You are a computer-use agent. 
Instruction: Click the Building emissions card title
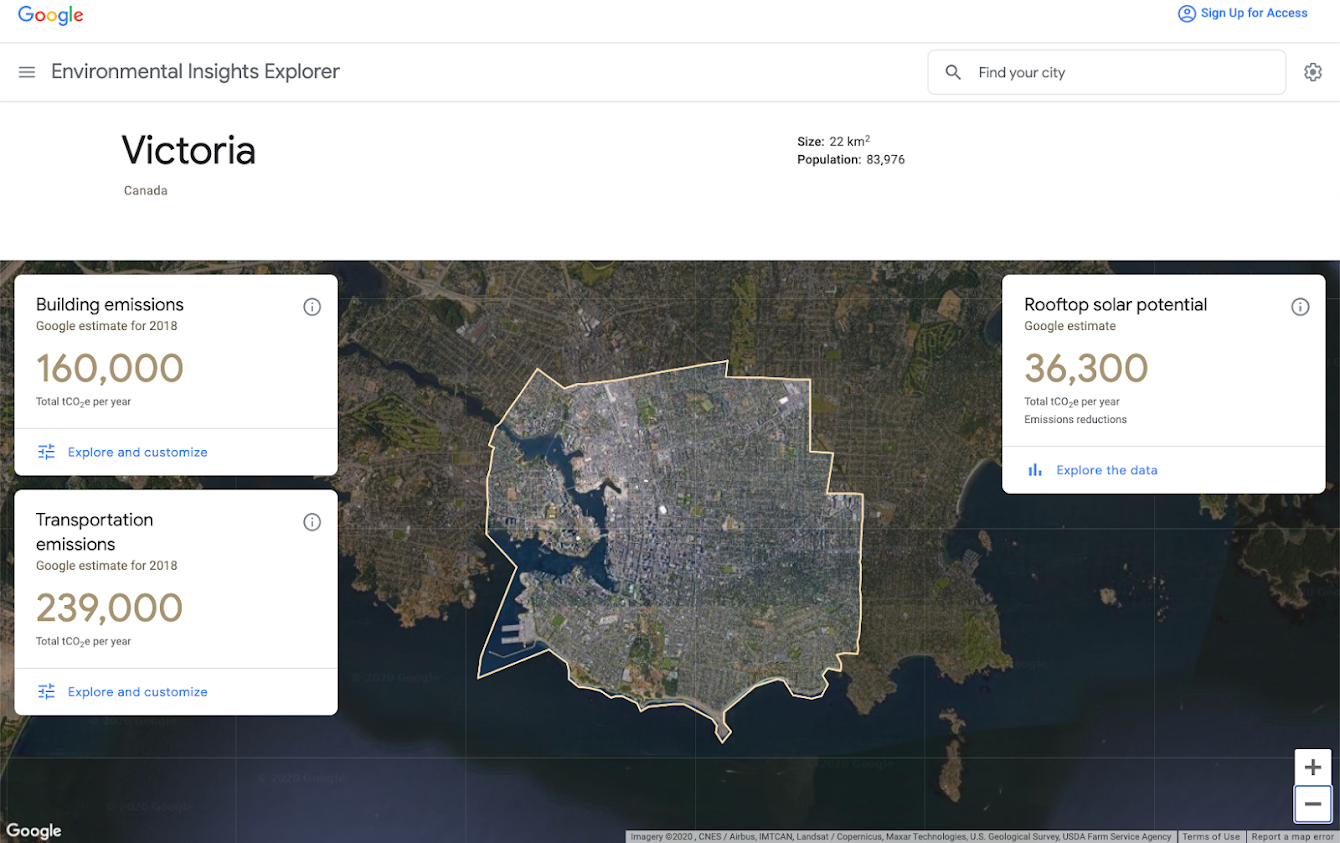[x=110, y=305]
